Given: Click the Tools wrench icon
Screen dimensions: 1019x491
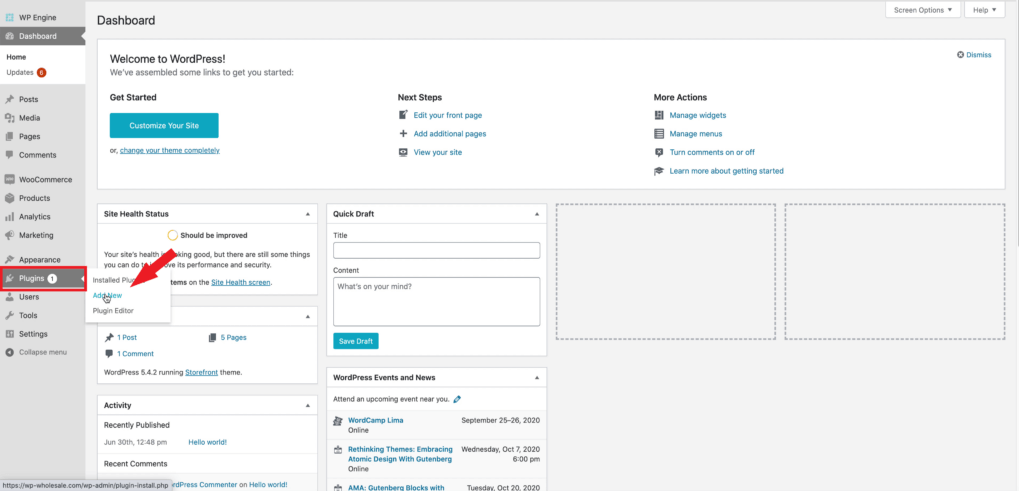Looking at the screenshot, I should tap(9, 315).
